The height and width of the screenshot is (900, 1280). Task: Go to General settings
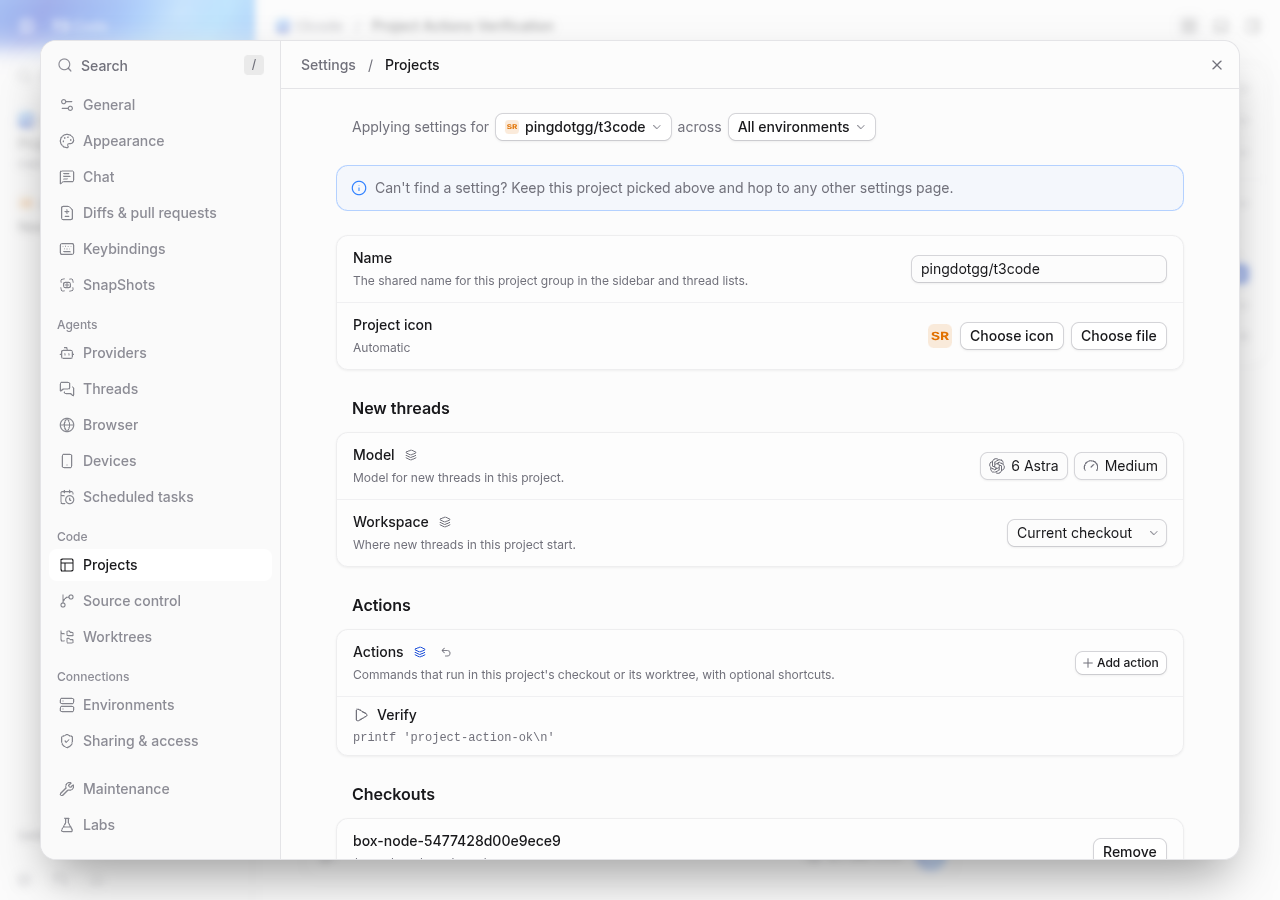[160, 105]
